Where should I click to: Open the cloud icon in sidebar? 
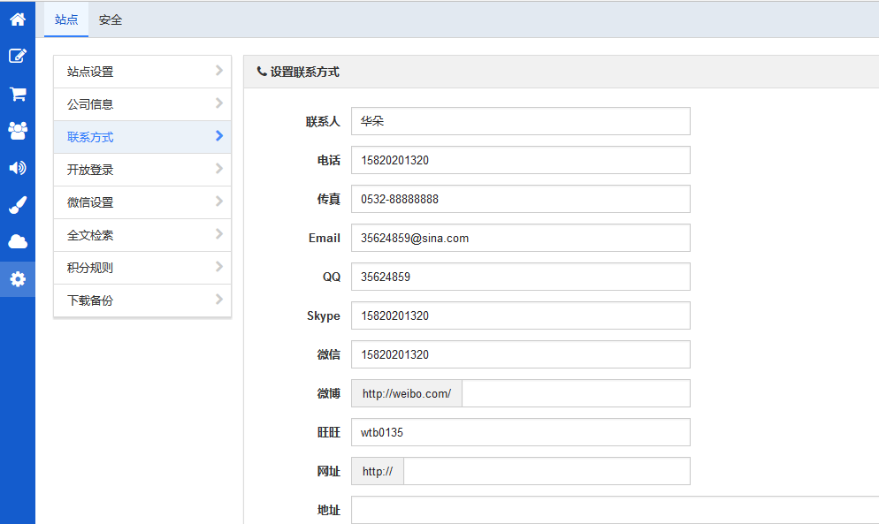pos(17,241)
